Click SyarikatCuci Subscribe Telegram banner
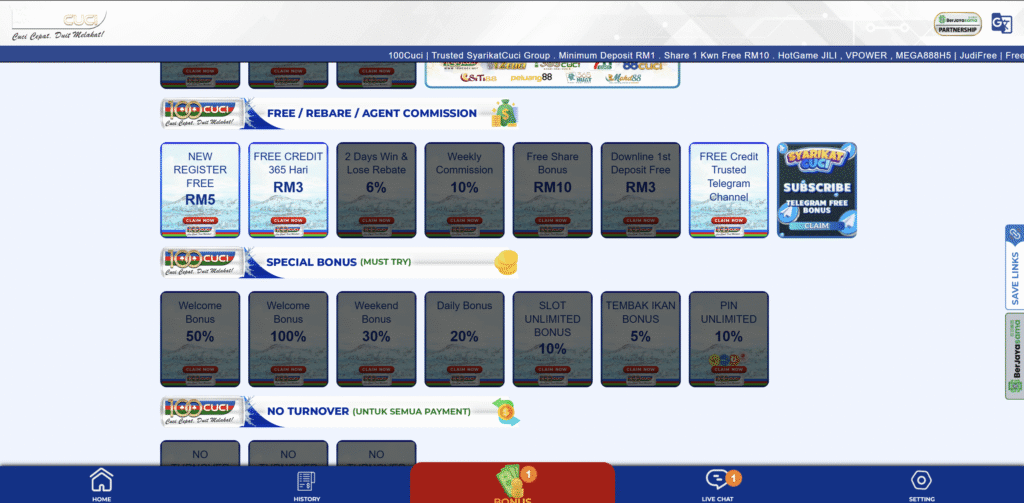This screenshot has height=503, width=1024. 817,190
